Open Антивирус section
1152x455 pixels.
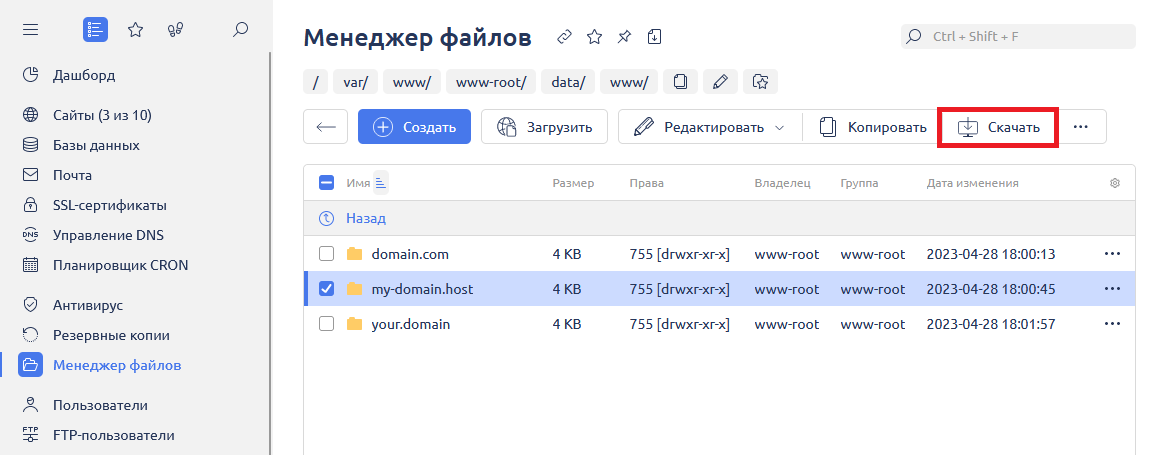click(x=87, y=305)
